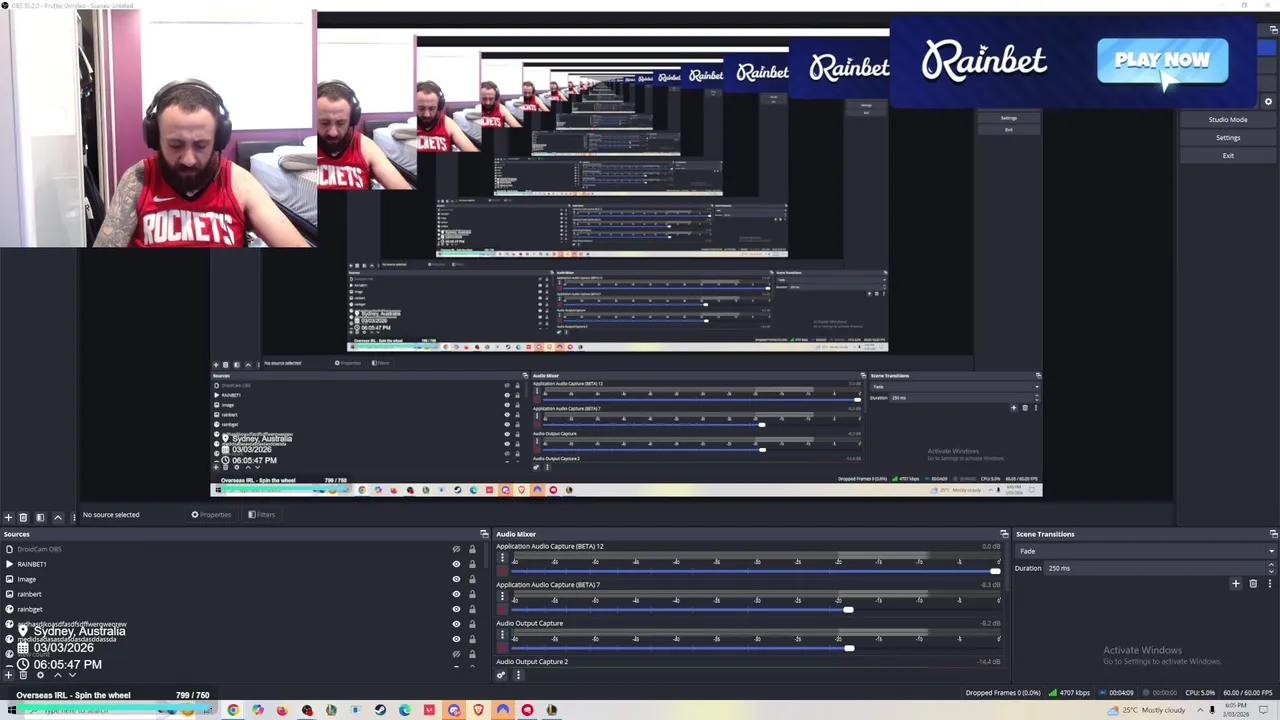Select the DroidCam OBS source row
The height and width of the screenshot is (720, 1280).
click(x=227, y=549)
